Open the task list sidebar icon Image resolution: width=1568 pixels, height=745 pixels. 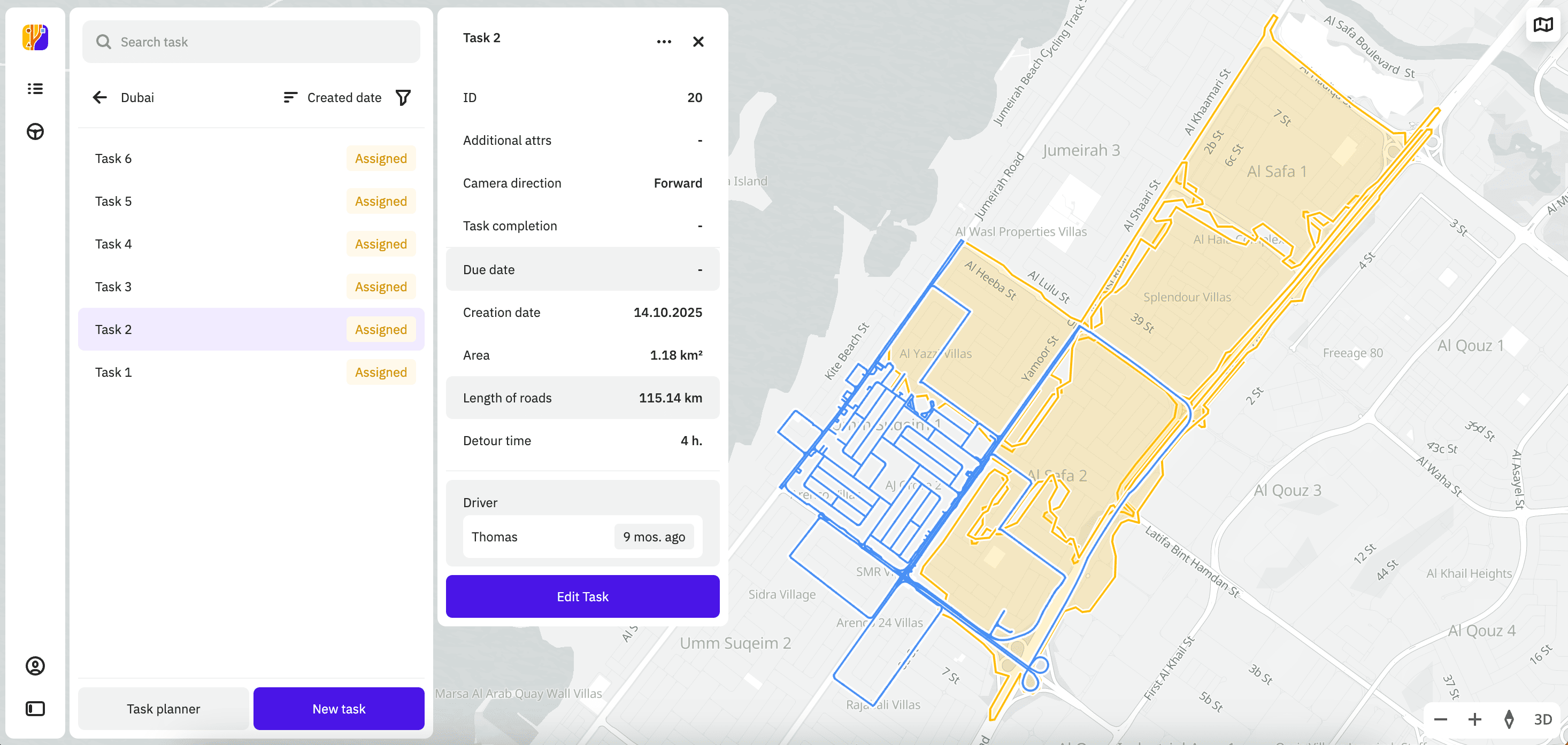(x=35, y=89)
